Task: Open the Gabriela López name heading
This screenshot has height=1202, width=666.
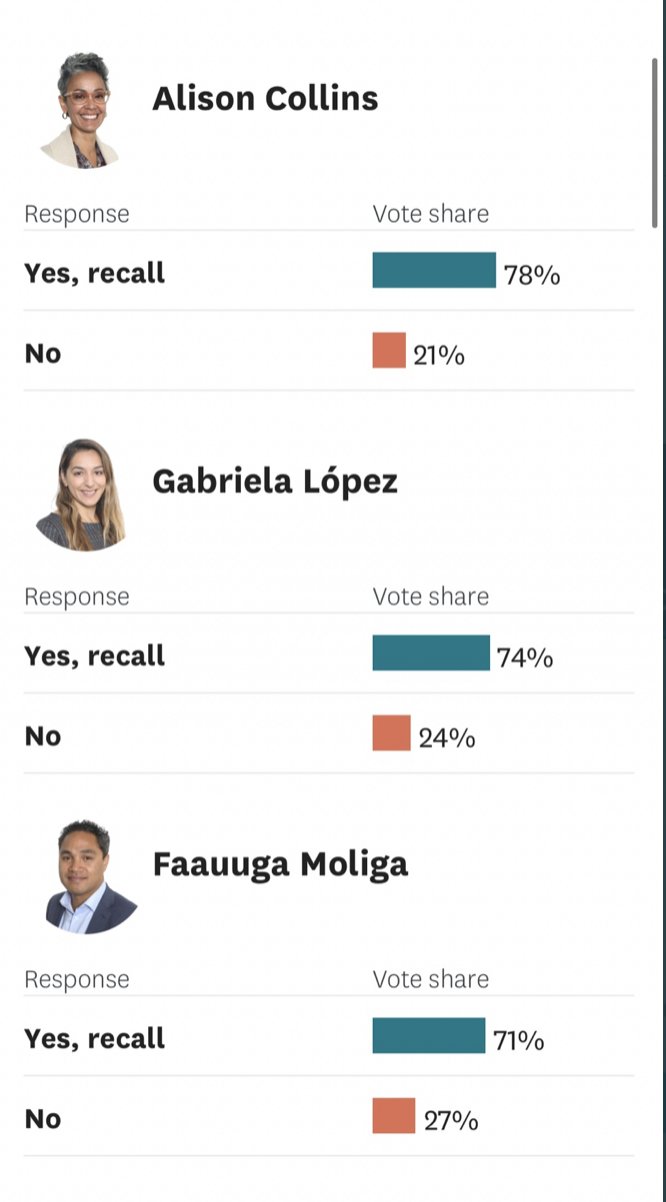Action: (275, 482)
